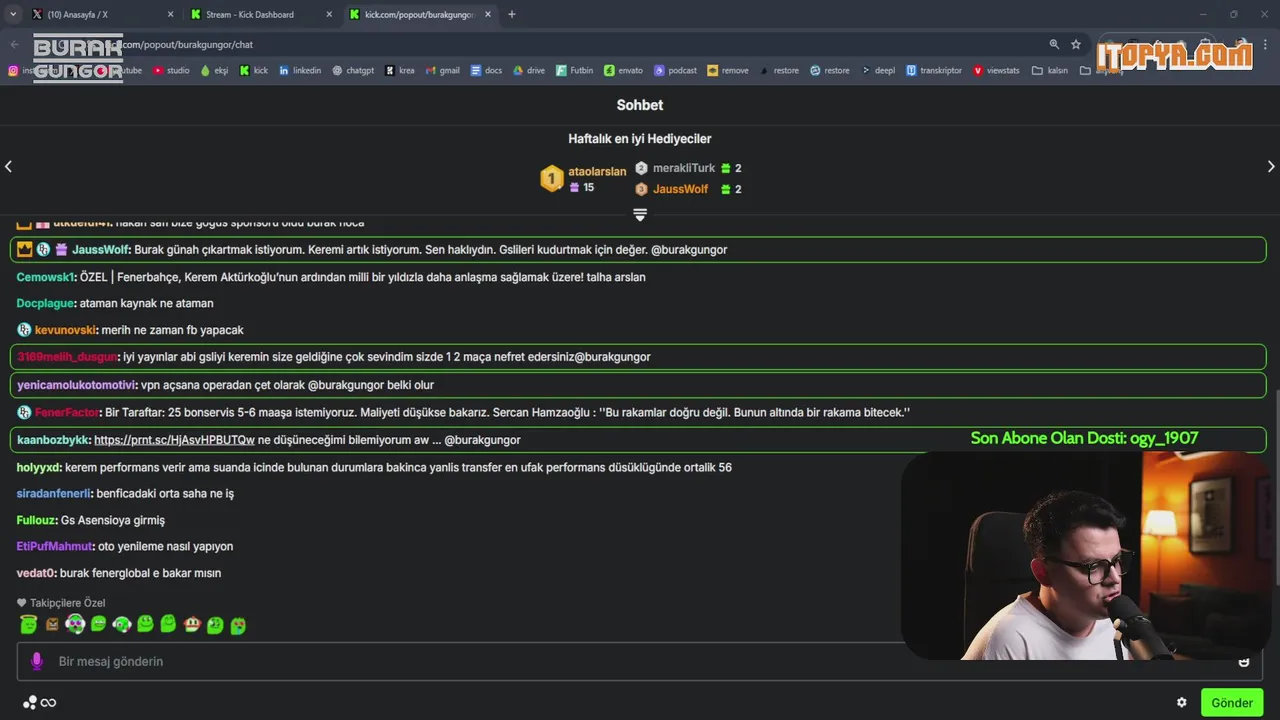Open the gmail bookmark
1280x720 pixels.
click(443, 71)
